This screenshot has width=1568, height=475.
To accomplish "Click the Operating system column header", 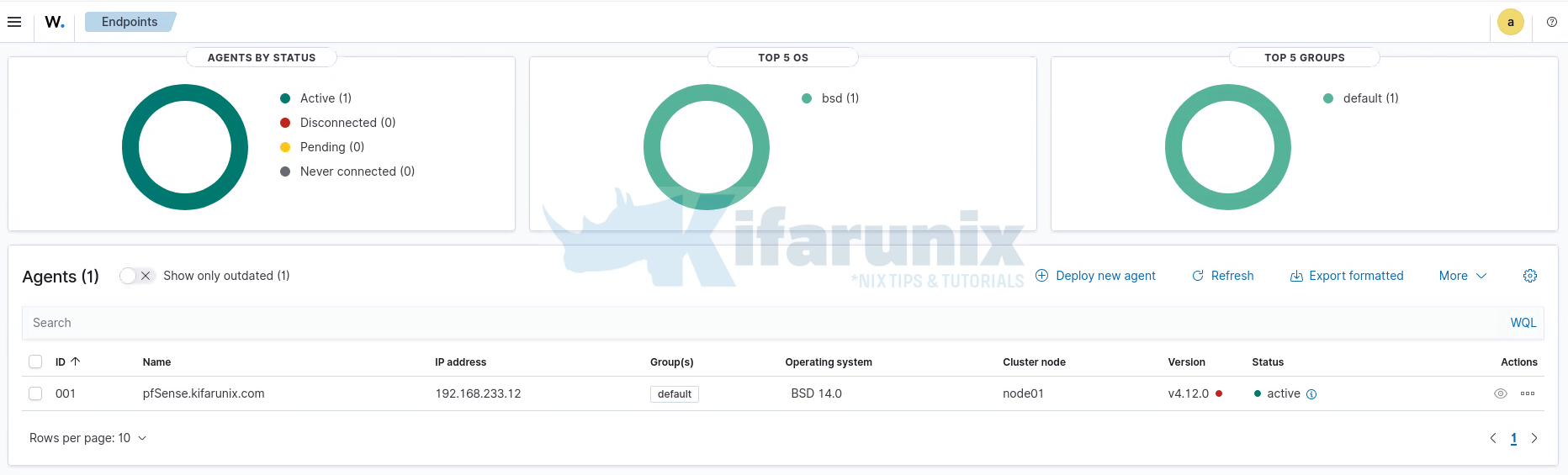I will pos(829,362).
